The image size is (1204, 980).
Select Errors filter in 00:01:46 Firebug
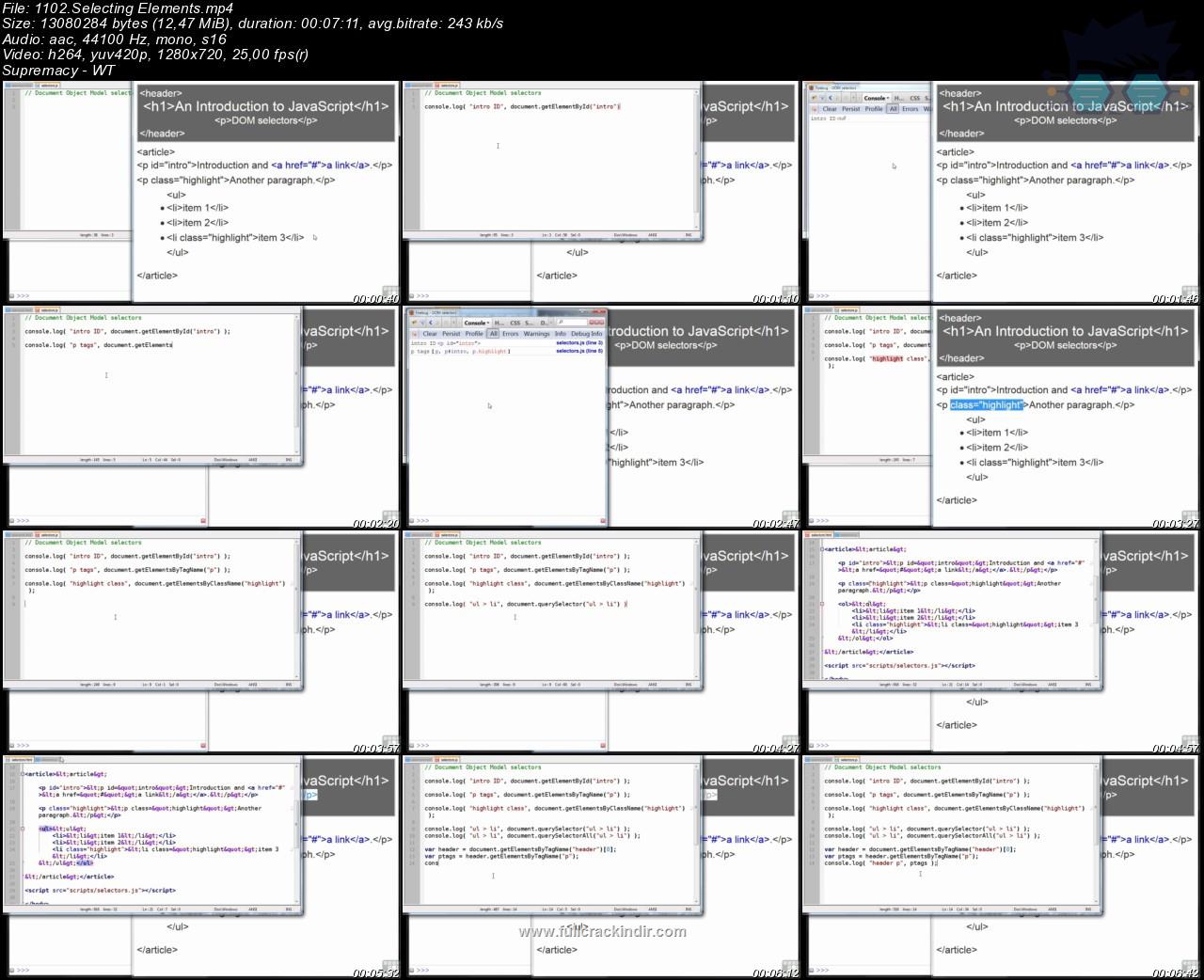point(910,109)
